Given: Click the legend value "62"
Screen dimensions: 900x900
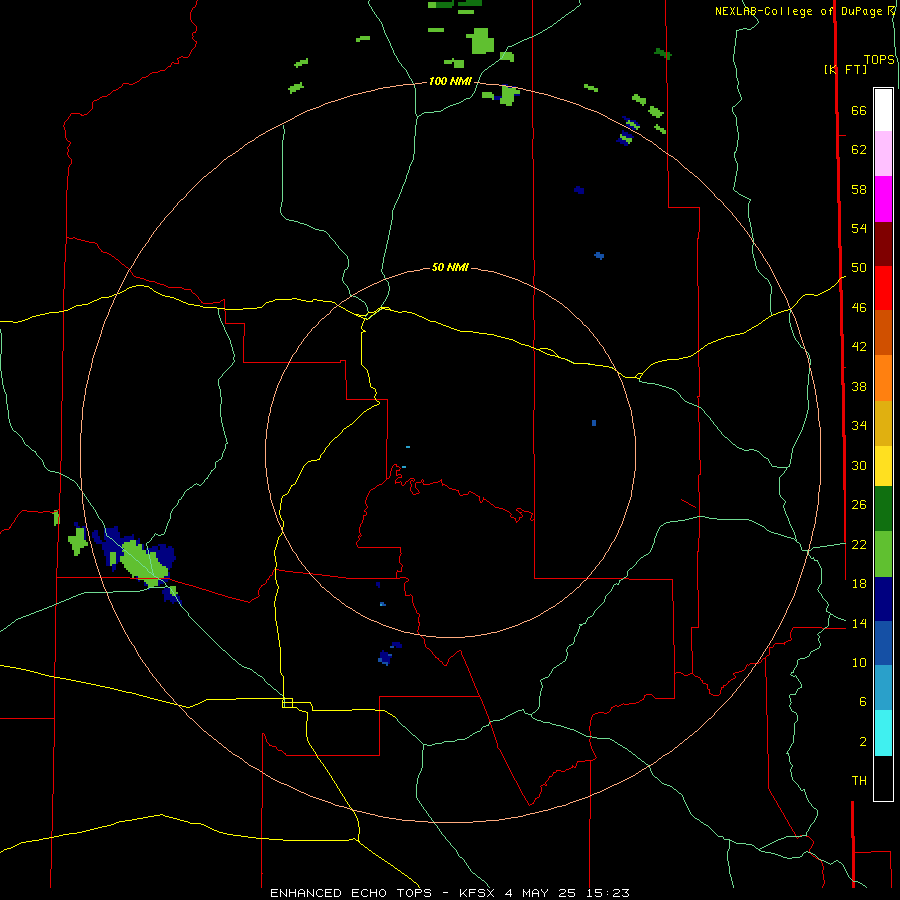Looking at the screenshot, I should 859,150.
